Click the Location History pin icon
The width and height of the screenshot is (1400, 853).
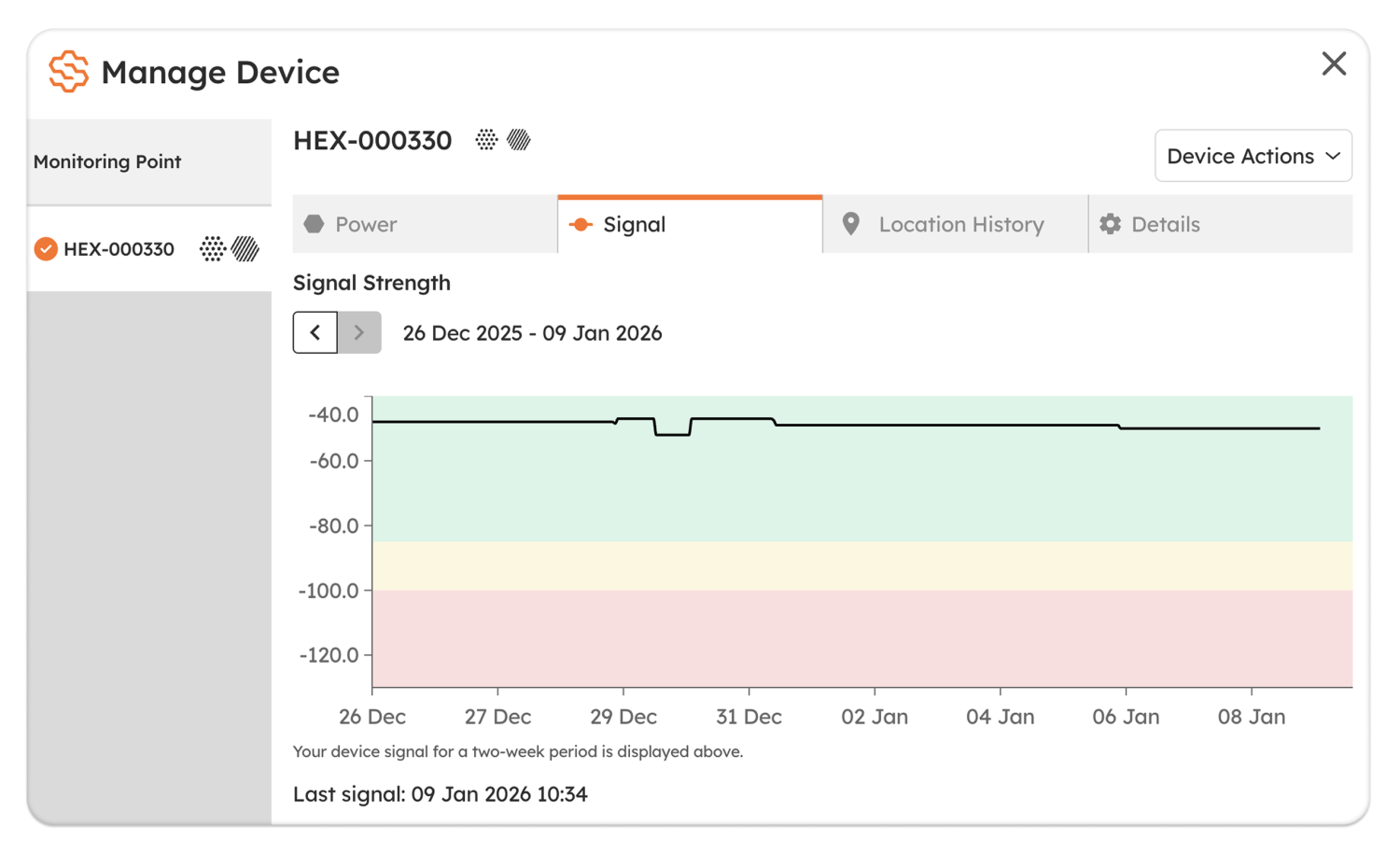pos(850,224)
